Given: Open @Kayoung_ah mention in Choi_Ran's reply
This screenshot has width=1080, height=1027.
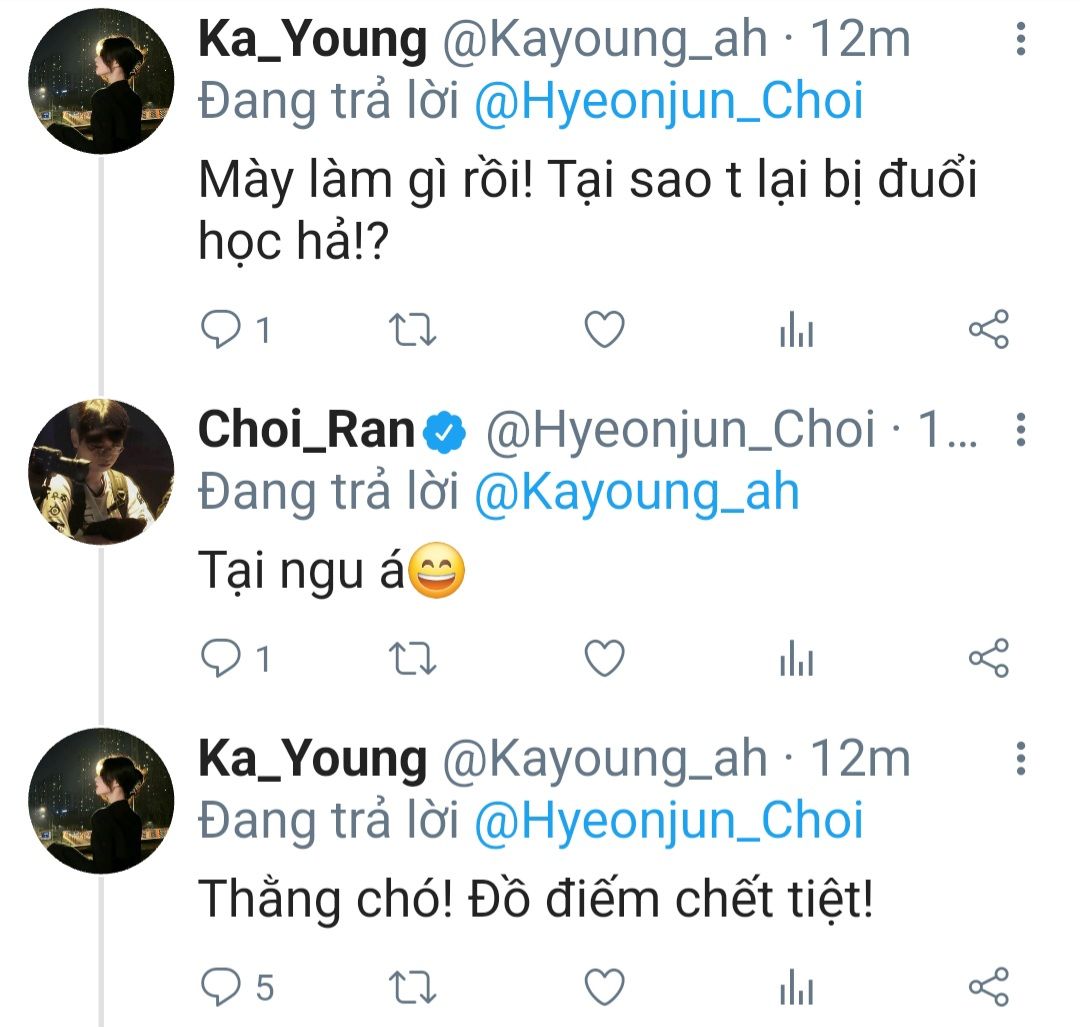Looking at the screenshot, I should [637, 492].
